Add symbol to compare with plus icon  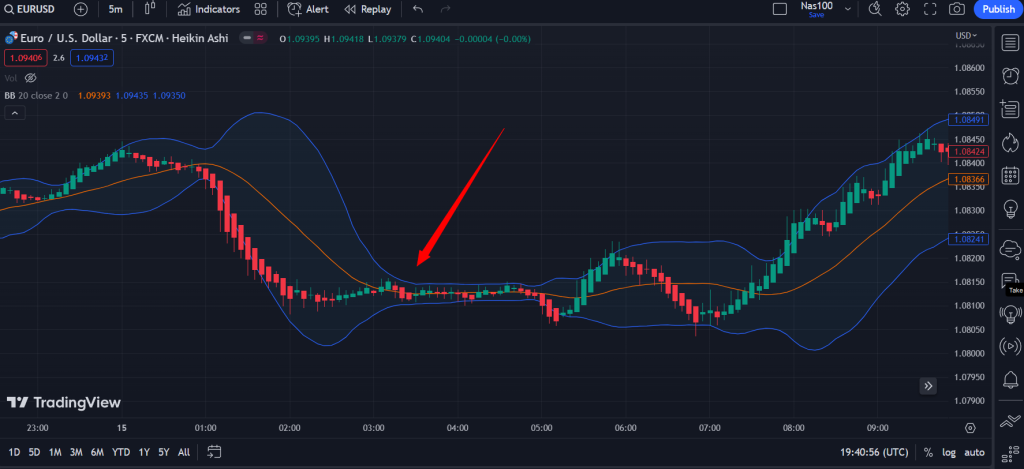81,9
